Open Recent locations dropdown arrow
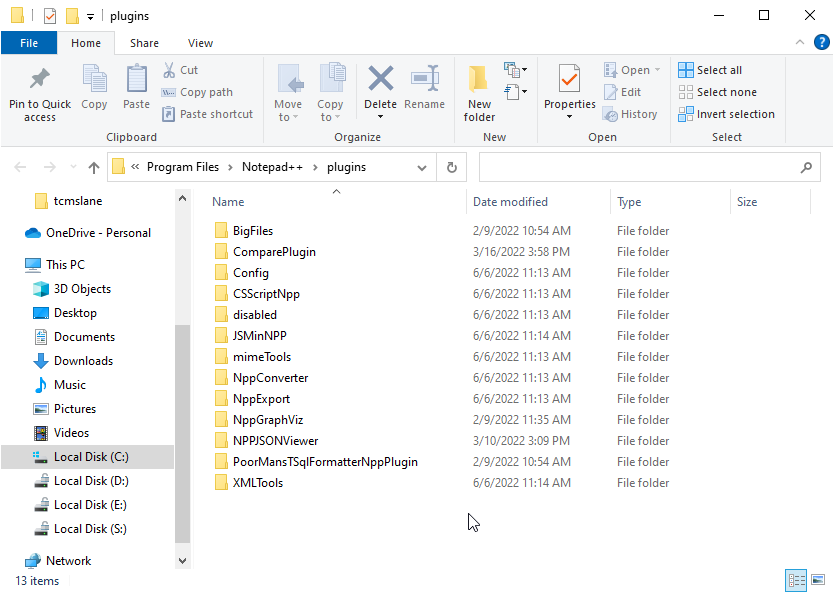 coord(73,168)
